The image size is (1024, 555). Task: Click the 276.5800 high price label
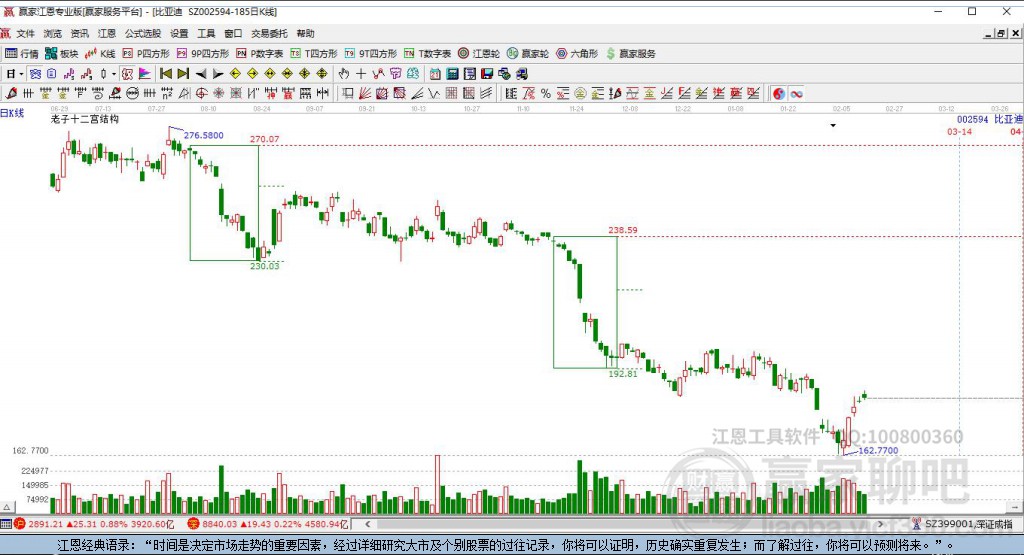(203, 135)
